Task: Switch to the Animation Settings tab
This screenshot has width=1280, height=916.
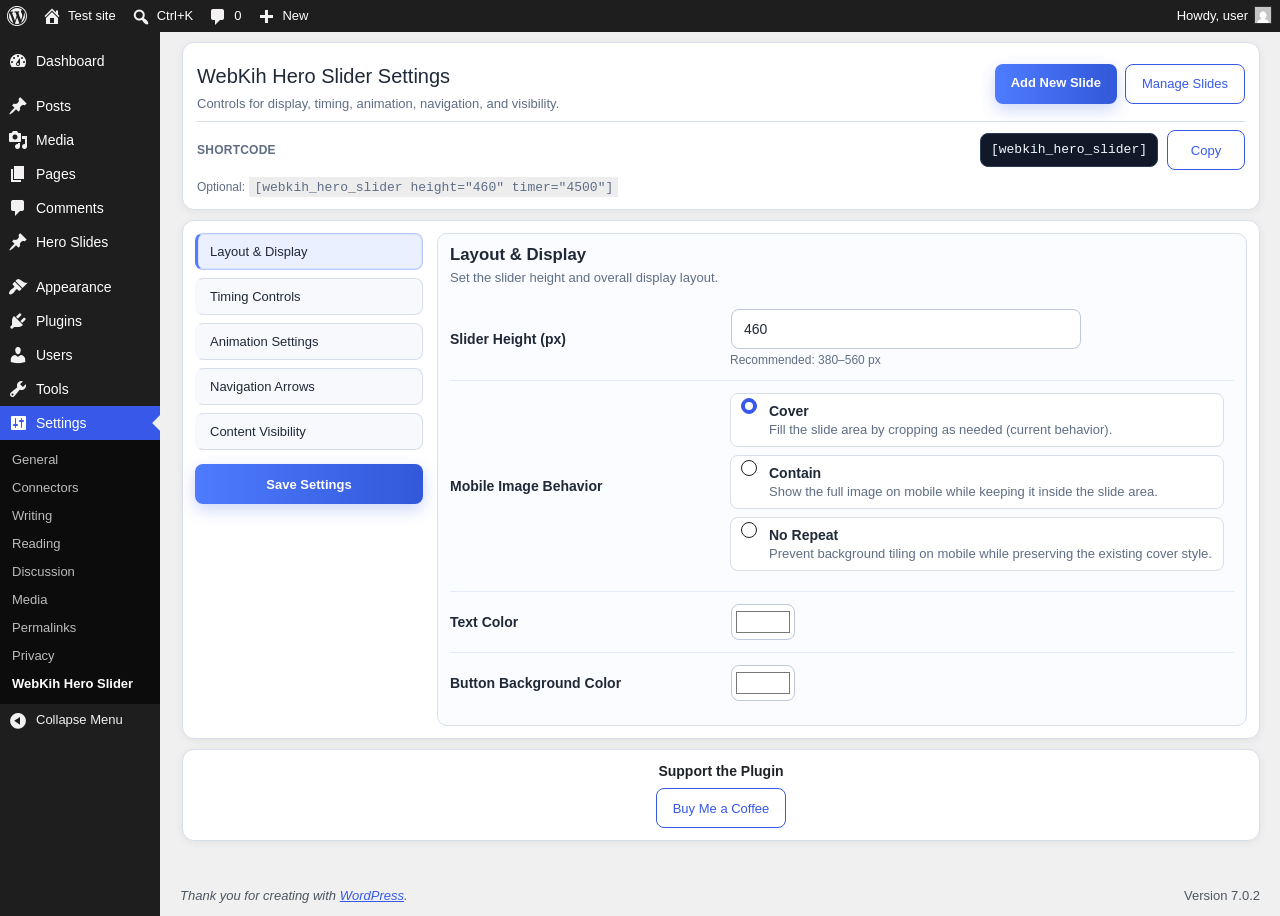Action: point(309,342)
